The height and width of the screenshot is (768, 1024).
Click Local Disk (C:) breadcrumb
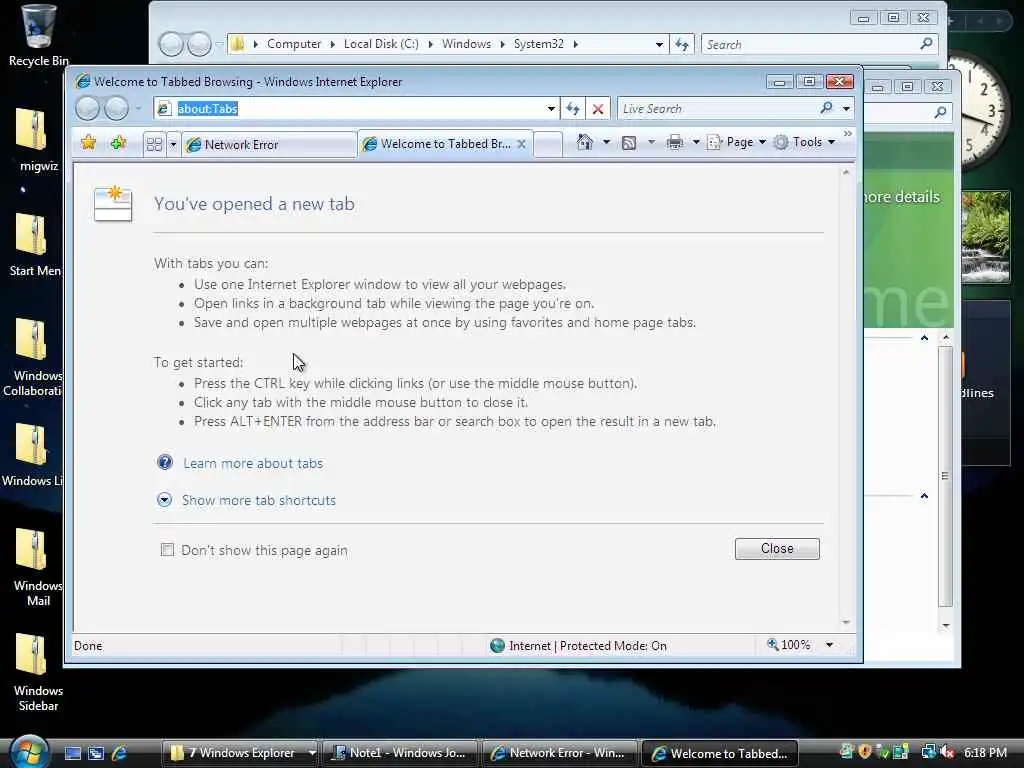click(x=381, y=44)
